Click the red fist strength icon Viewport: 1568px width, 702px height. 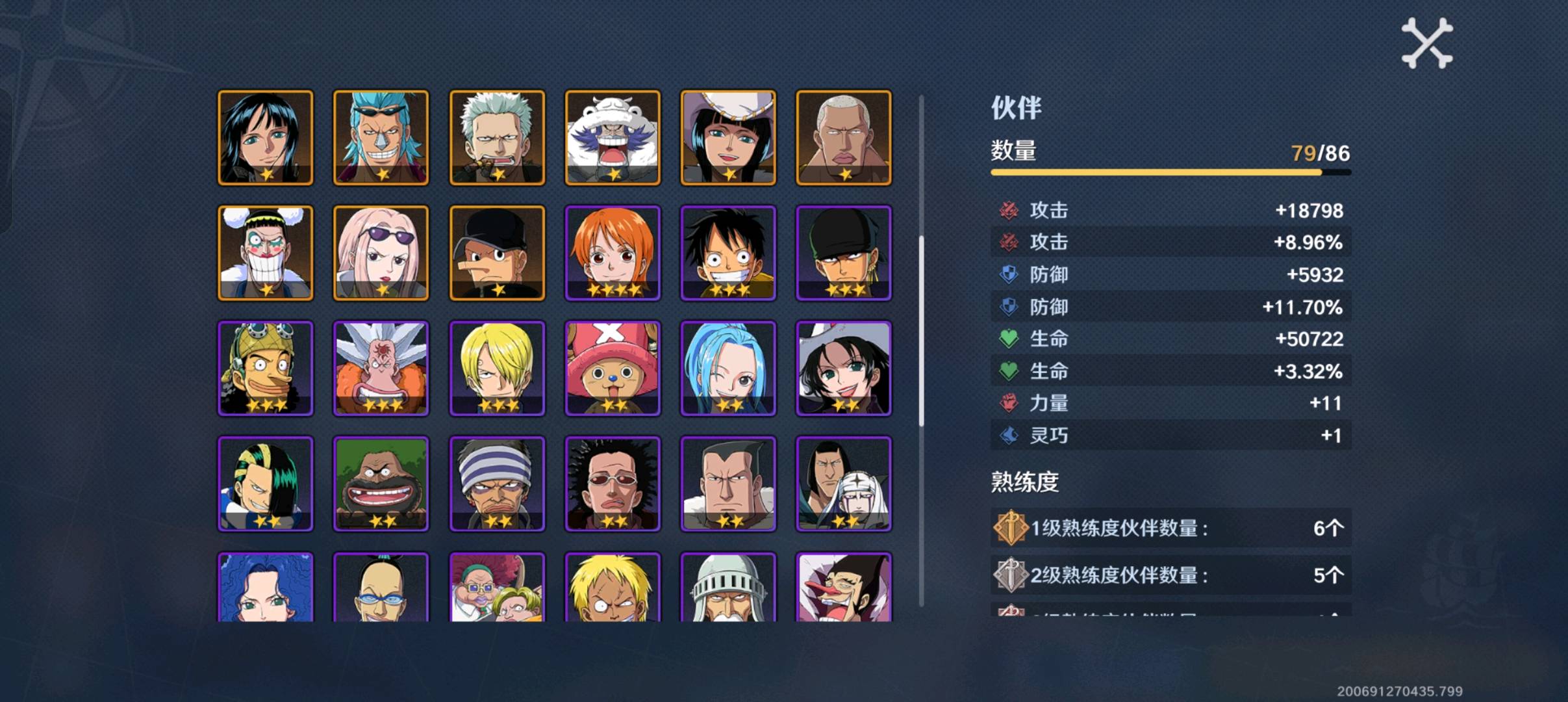coord(1008,403)
